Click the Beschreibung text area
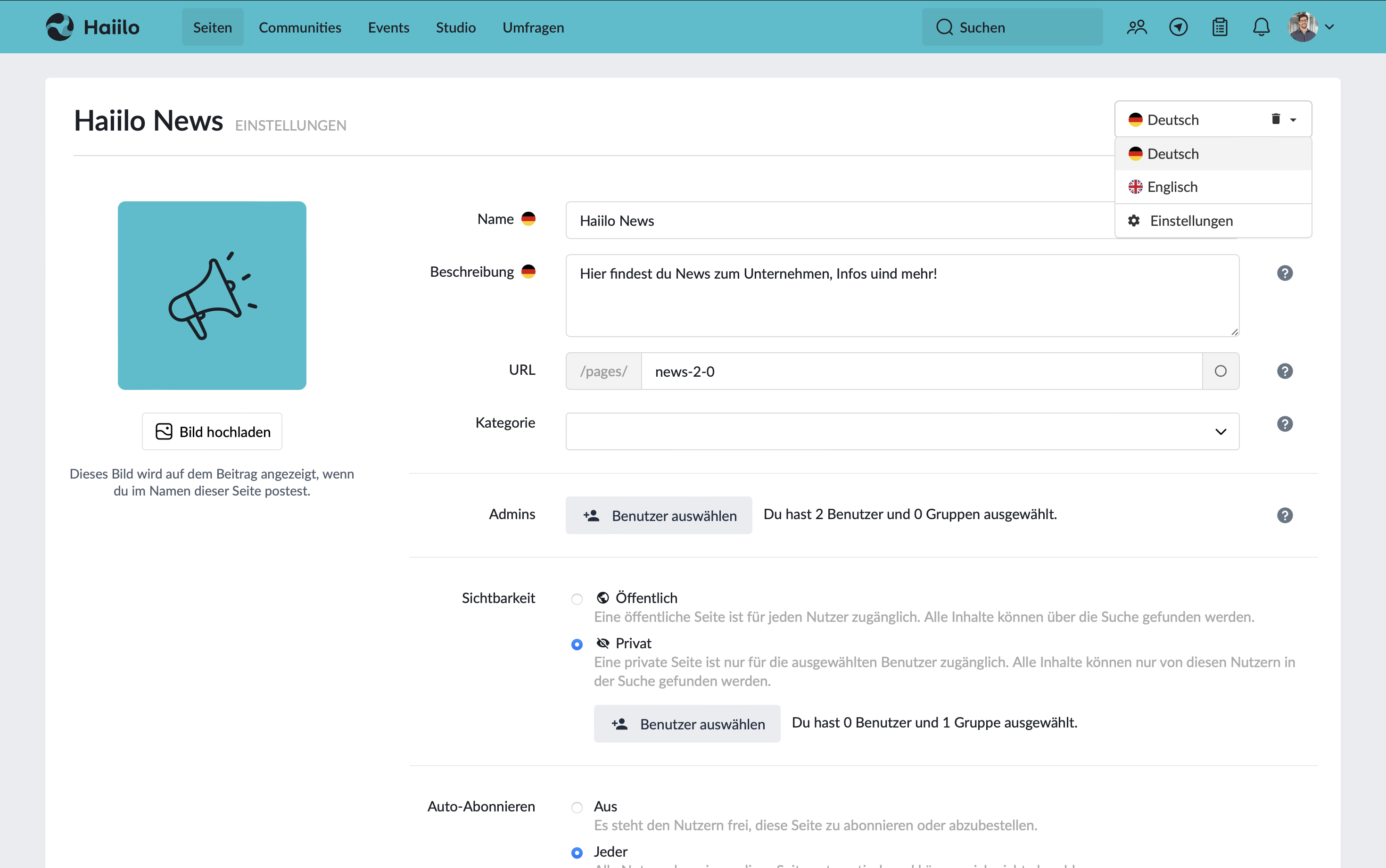 [902, 296]
